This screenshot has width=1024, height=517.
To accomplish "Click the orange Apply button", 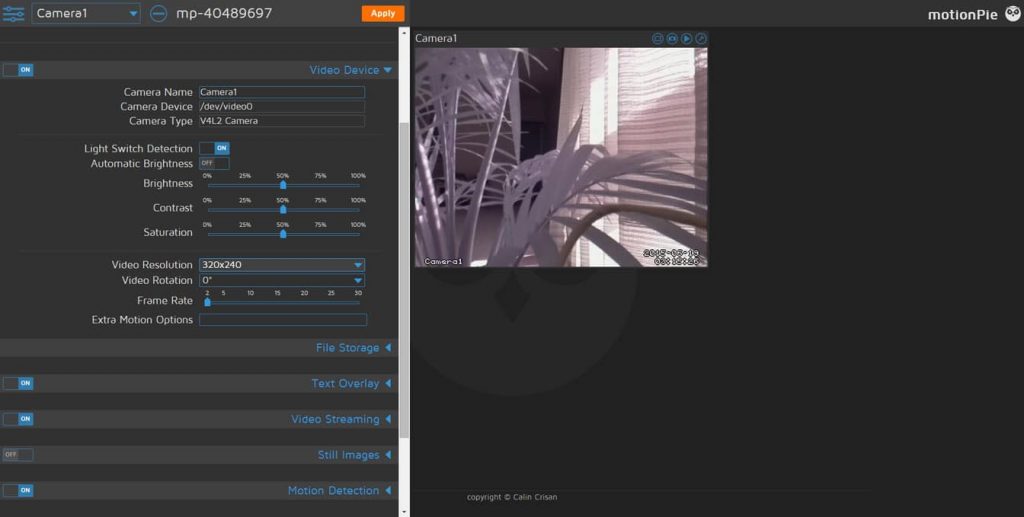I will [383, 13].
